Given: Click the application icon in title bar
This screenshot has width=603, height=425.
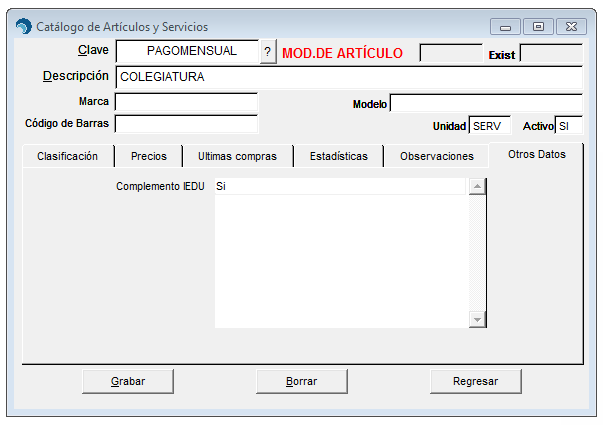Looking at the screenshot, I should pyautogui.click(x=24, y=26).
